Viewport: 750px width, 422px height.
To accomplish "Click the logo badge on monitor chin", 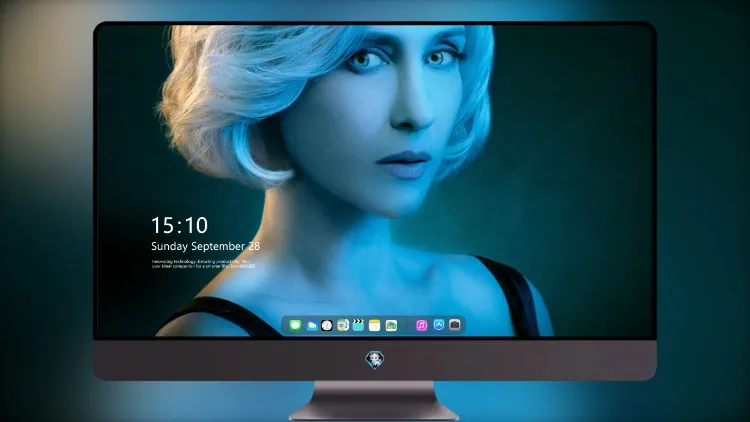I will click(x=375, y=360).
